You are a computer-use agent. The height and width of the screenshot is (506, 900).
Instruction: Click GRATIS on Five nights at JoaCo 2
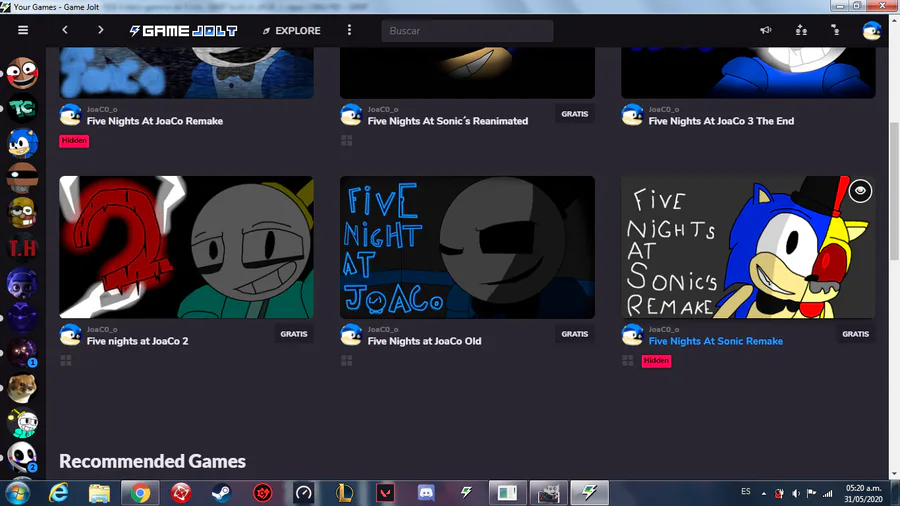pyautogui.click(x=294, y=334)
